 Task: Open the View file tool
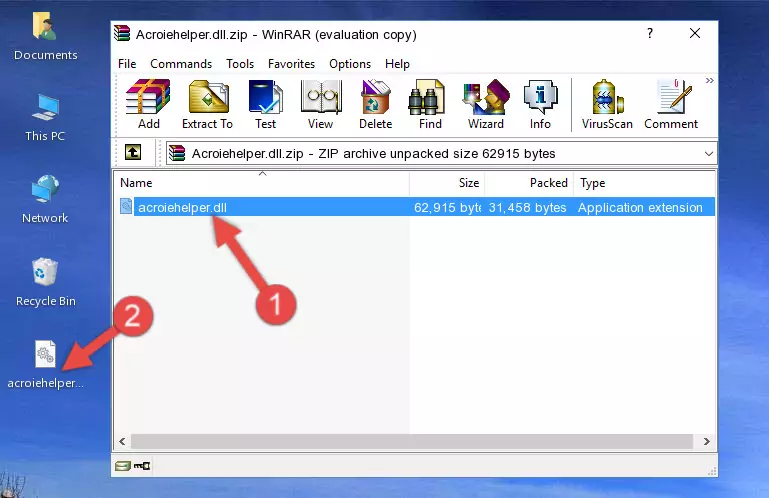click(x=321, y=104)
